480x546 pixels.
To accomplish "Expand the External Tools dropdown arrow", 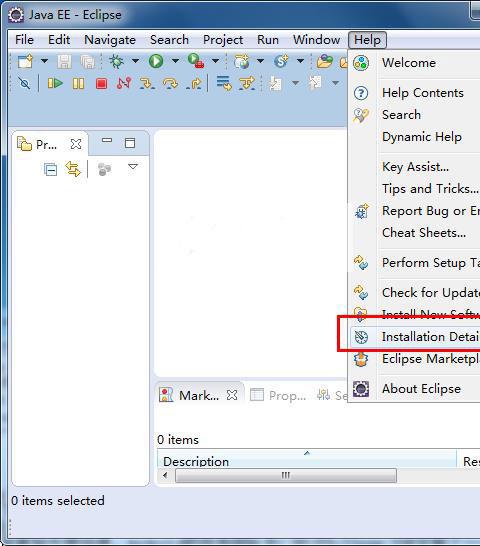I will coord(216,61).
